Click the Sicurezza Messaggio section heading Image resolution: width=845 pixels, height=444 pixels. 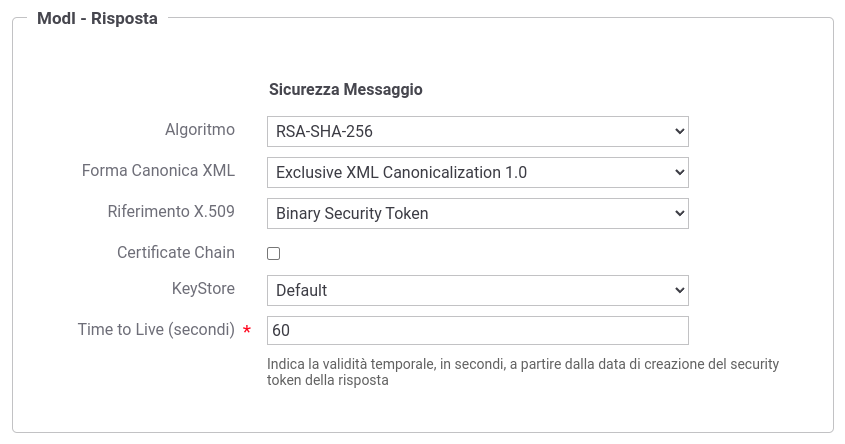(x=345, y=89)
